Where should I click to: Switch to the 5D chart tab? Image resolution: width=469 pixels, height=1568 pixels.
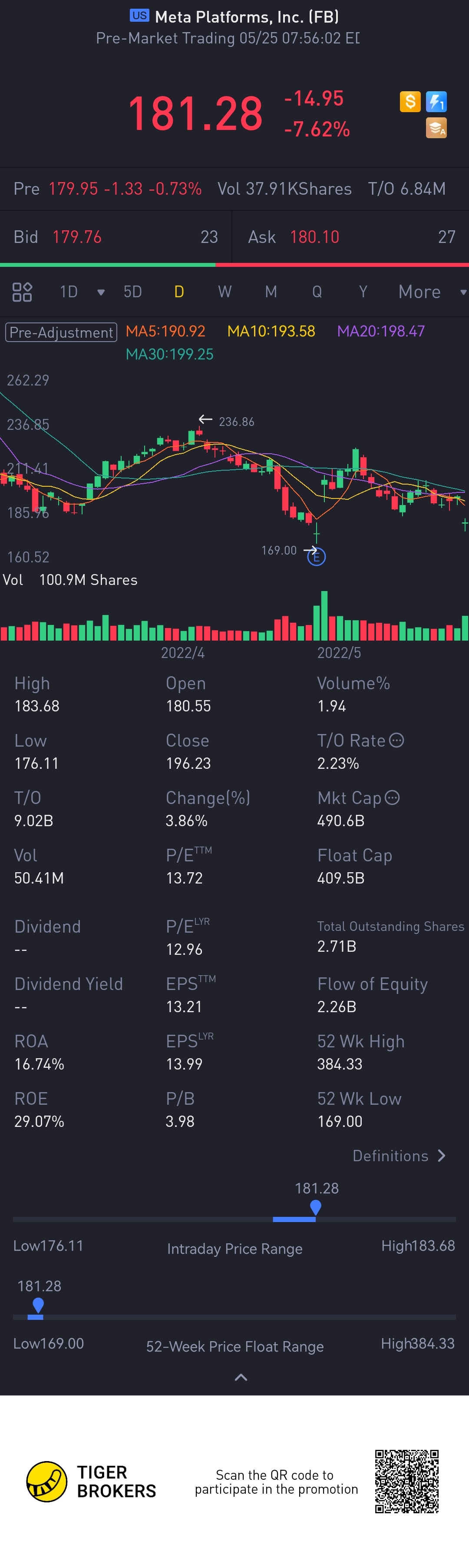pyautogui.click(x=132, y=292)
